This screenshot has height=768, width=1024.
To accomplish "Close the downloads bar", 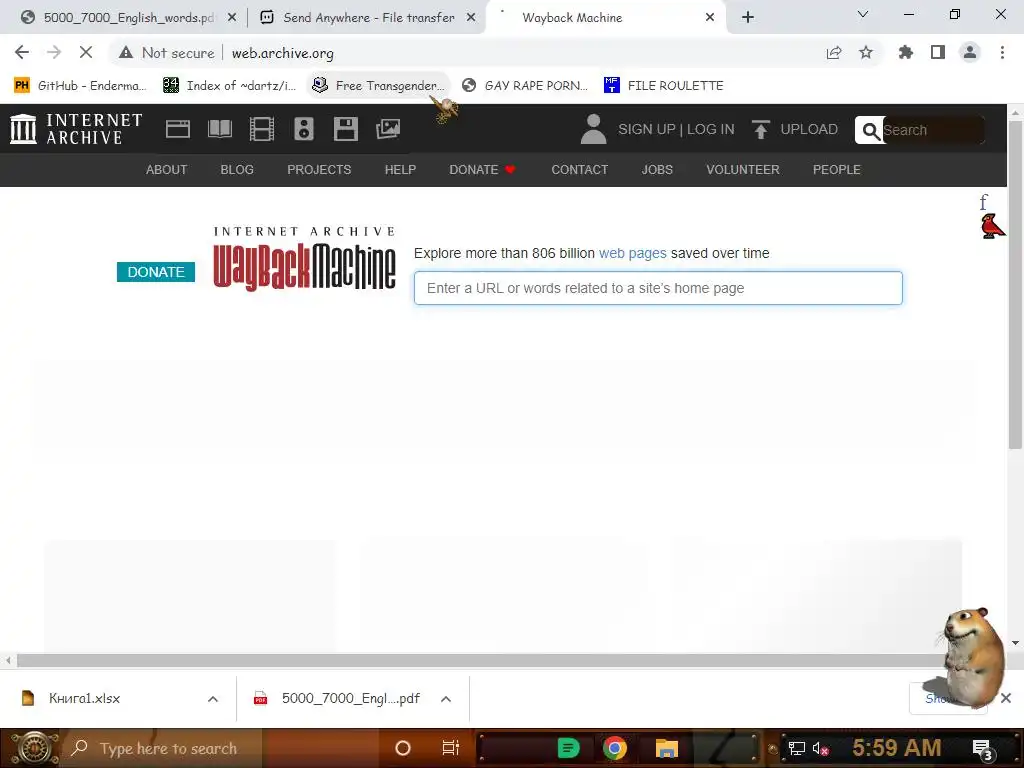I will [x=1006, y=698].
